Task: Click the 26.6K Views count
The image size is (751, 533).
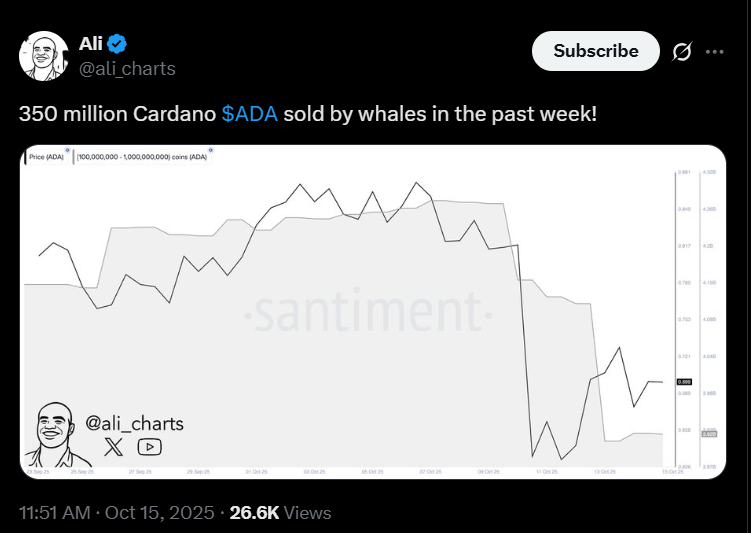Action: point(280,512)
